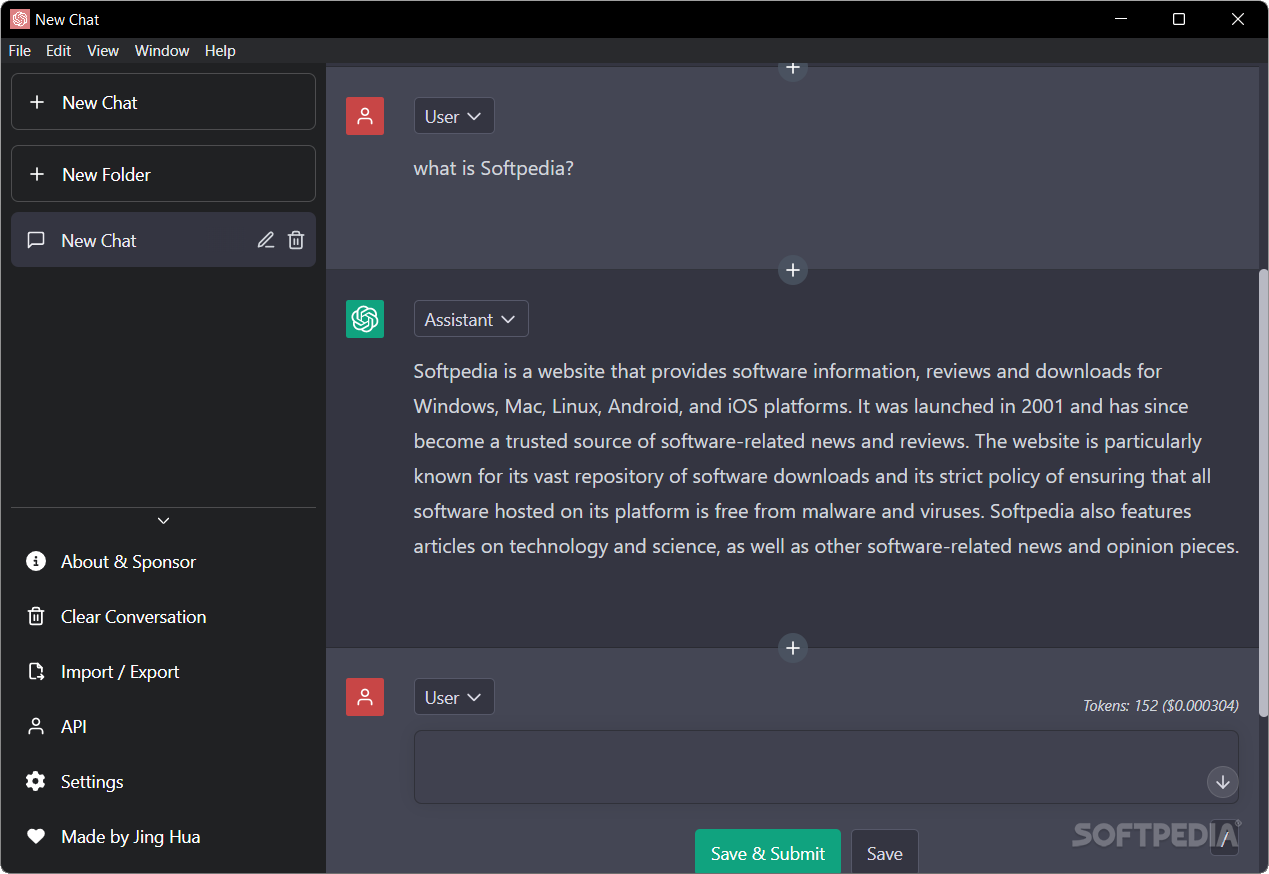The image size is (1269, 874).
Task: Minimize the application window
Action: click(1121, 19)
